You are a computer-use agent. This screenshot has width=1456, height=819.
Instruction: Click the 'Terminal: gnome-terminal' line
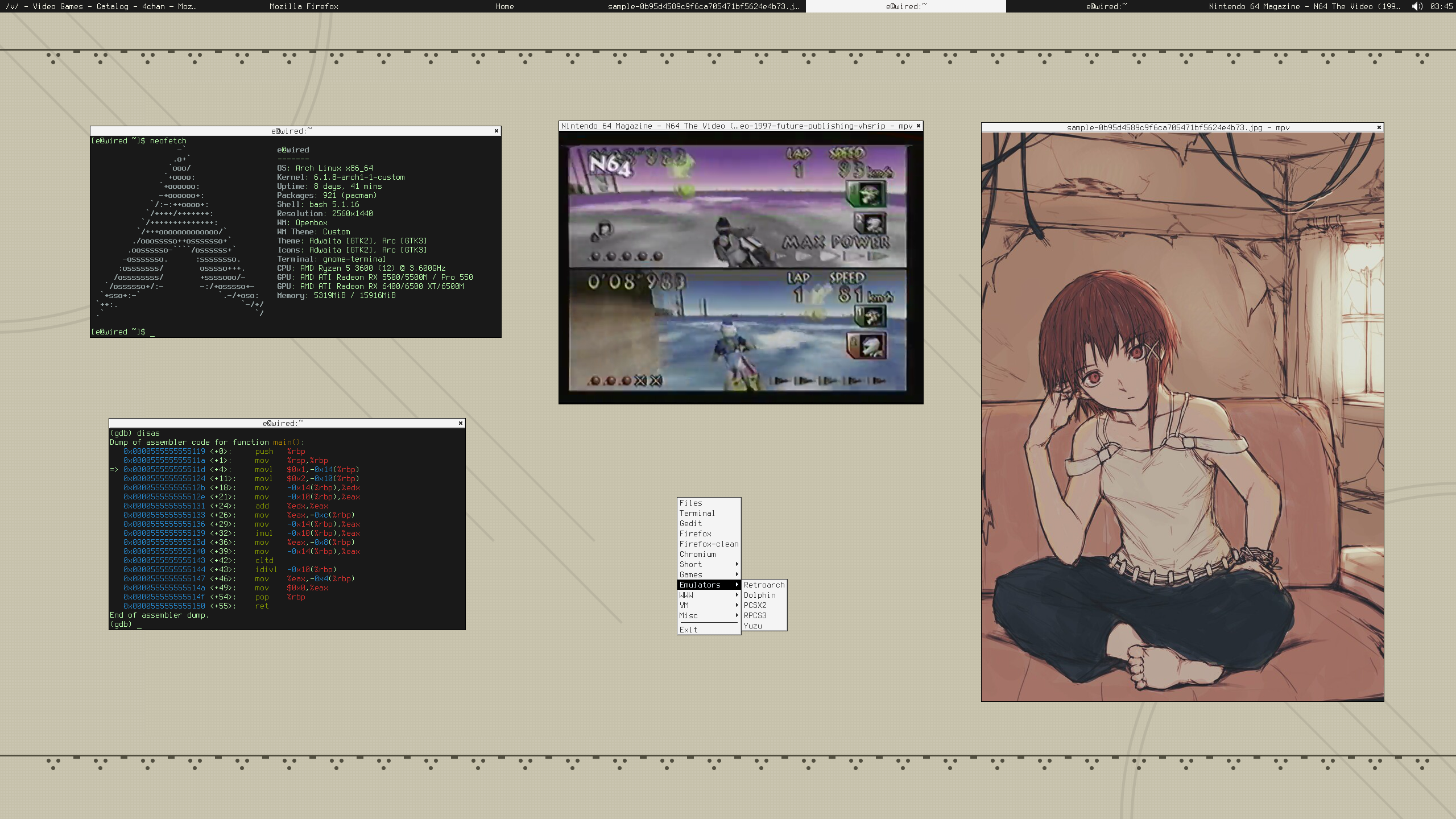[332, 259]
